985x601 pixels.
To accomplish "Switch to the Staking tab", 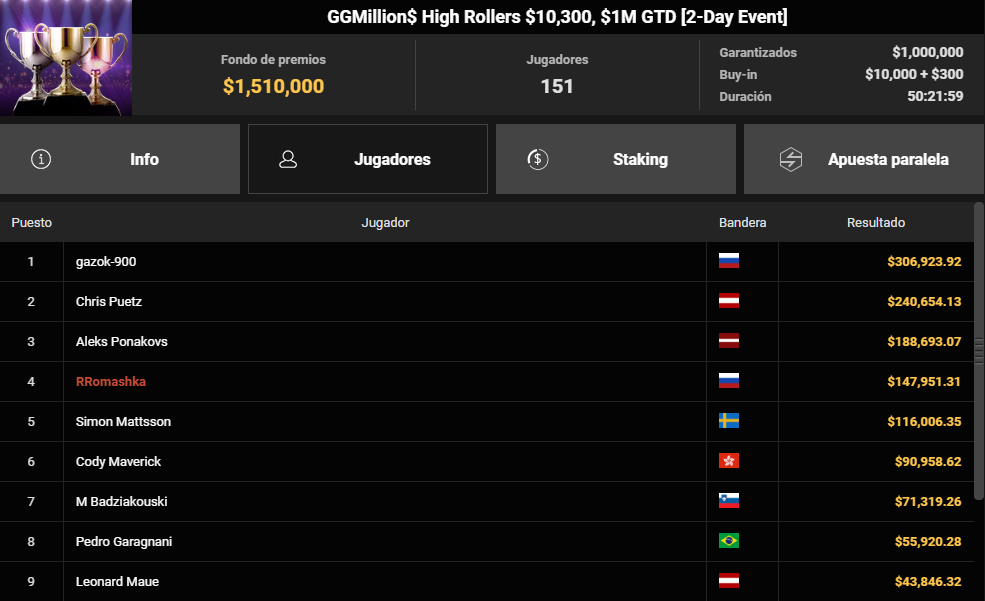I will 616,159.
